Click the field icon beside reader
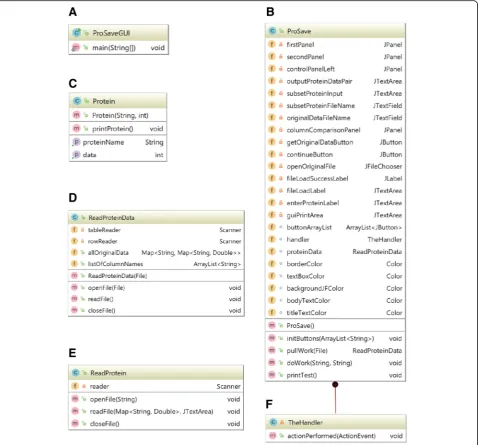Image resolution: width=486 pixels, height=445 pixels. [75, 386]
